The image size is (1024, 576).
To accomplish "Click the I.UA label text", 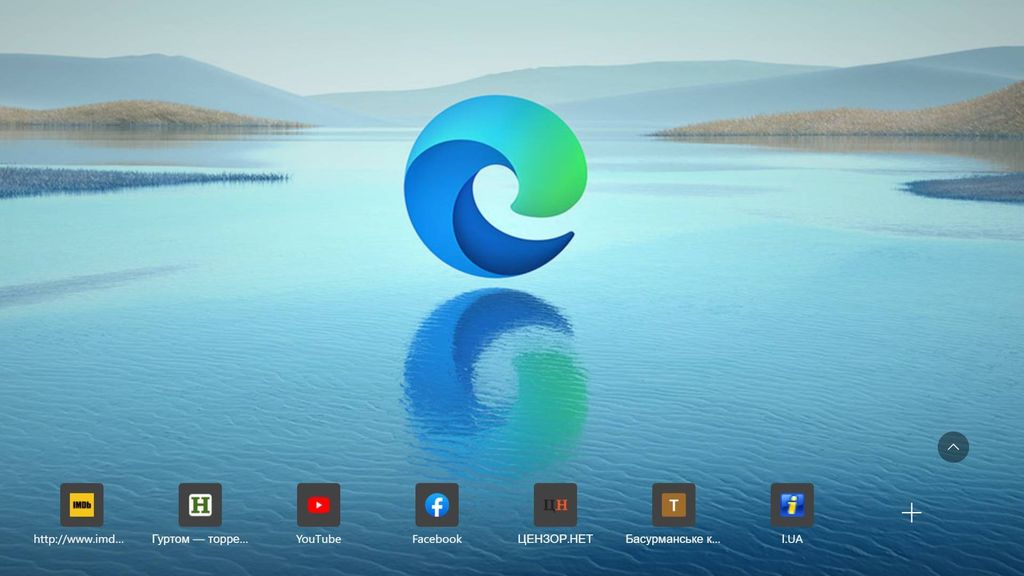I will click(x=791, y=539).
